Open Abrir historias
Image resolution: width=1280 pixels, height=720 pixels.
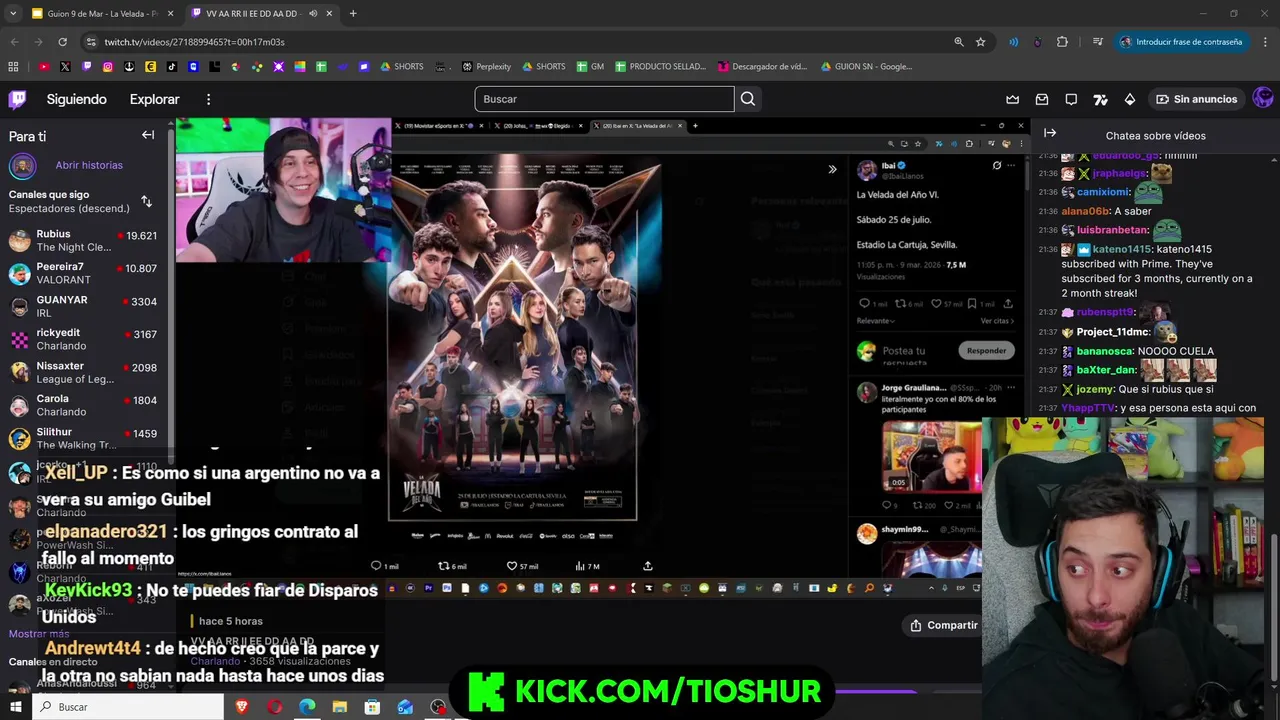89,165
